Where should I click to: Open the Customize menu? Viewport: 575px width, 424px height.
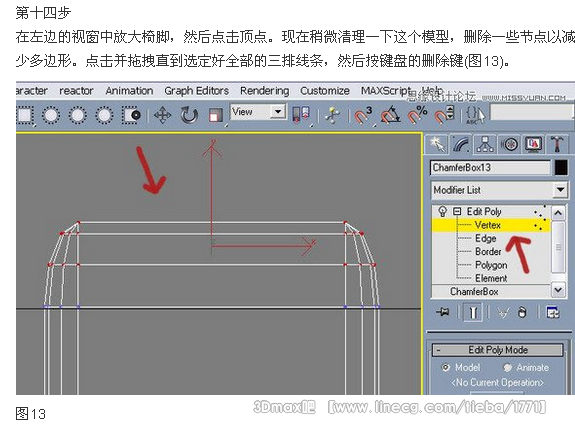tap(325, 91)
